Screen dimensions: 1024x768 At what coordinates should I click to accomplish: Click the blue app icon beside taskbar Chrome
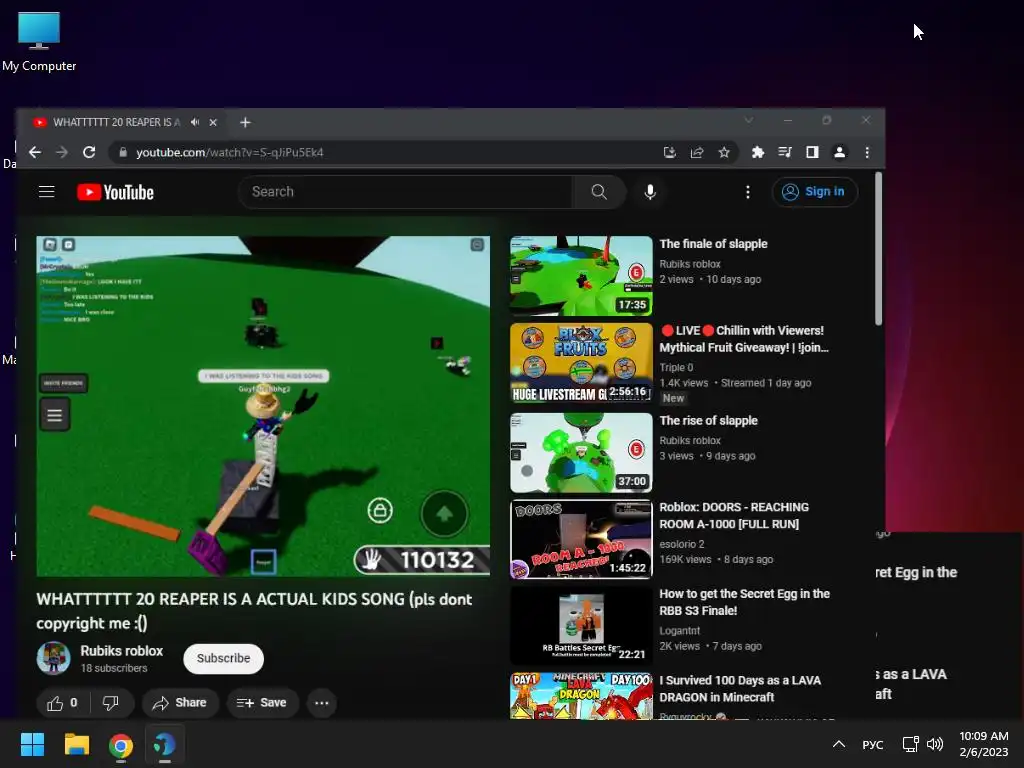tap(165, 744)
